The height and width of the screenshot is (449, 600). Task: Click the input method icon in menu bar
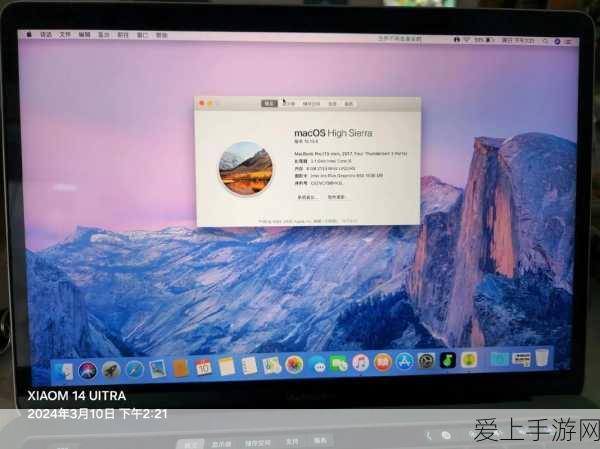pos(457,39)
